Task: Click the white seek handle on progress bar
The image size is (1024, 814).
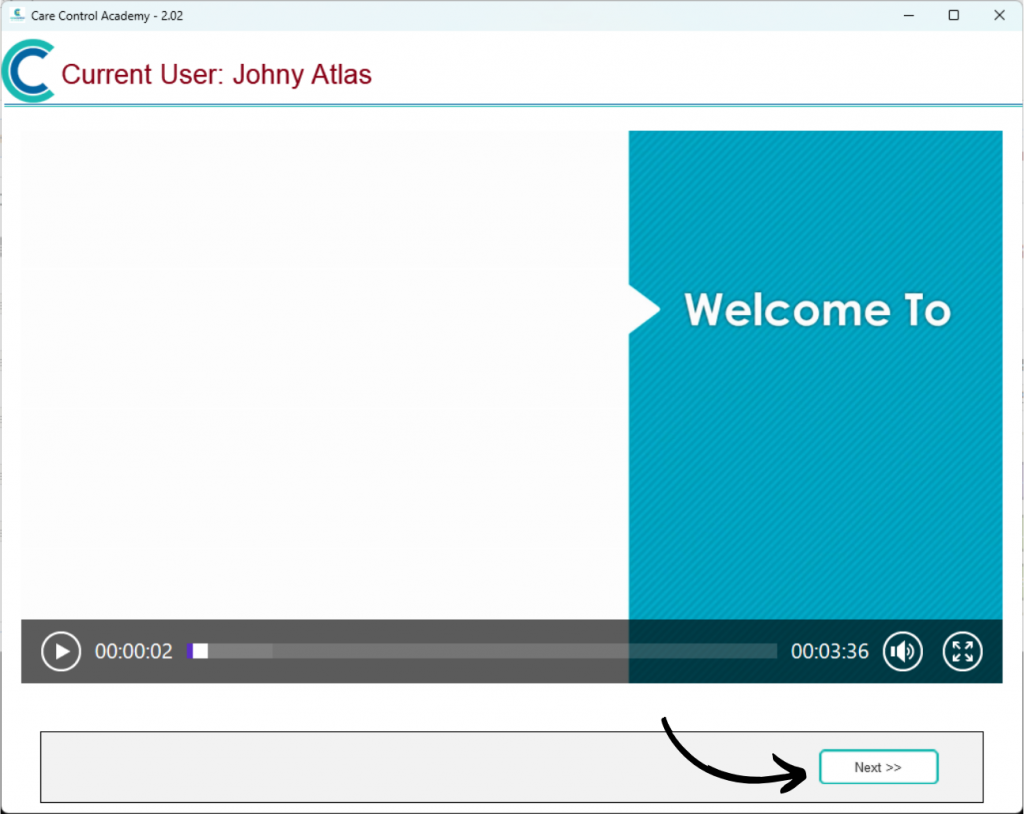Action: pos(200,651)
